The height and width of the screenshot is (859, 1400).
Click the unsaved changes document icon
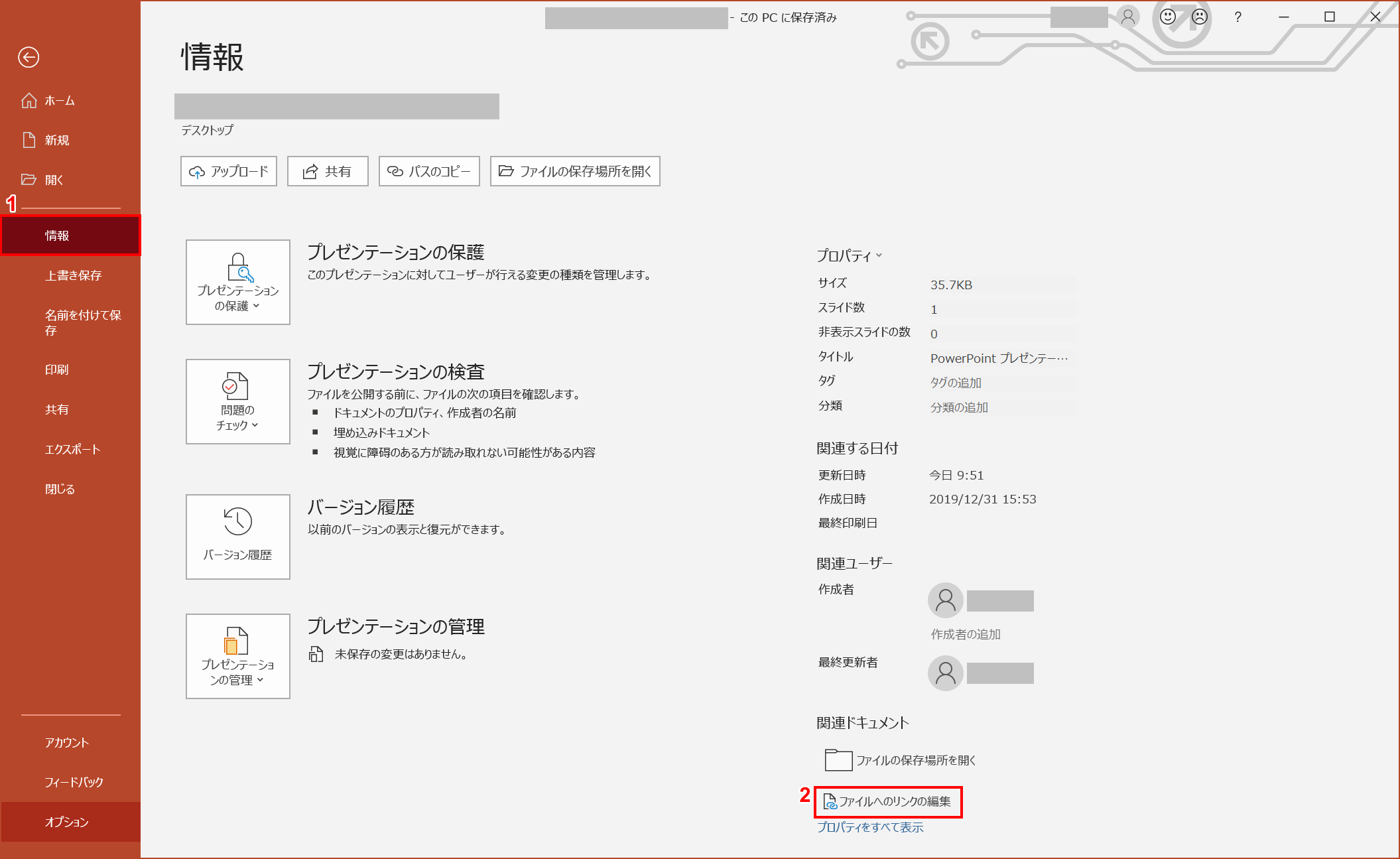tap(316, 654)
